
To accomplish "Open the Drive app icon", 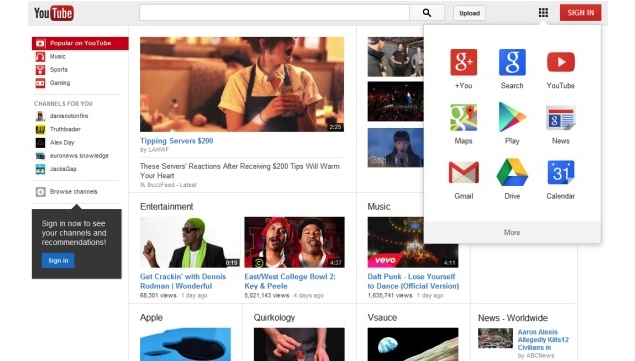I will point(512,172).
